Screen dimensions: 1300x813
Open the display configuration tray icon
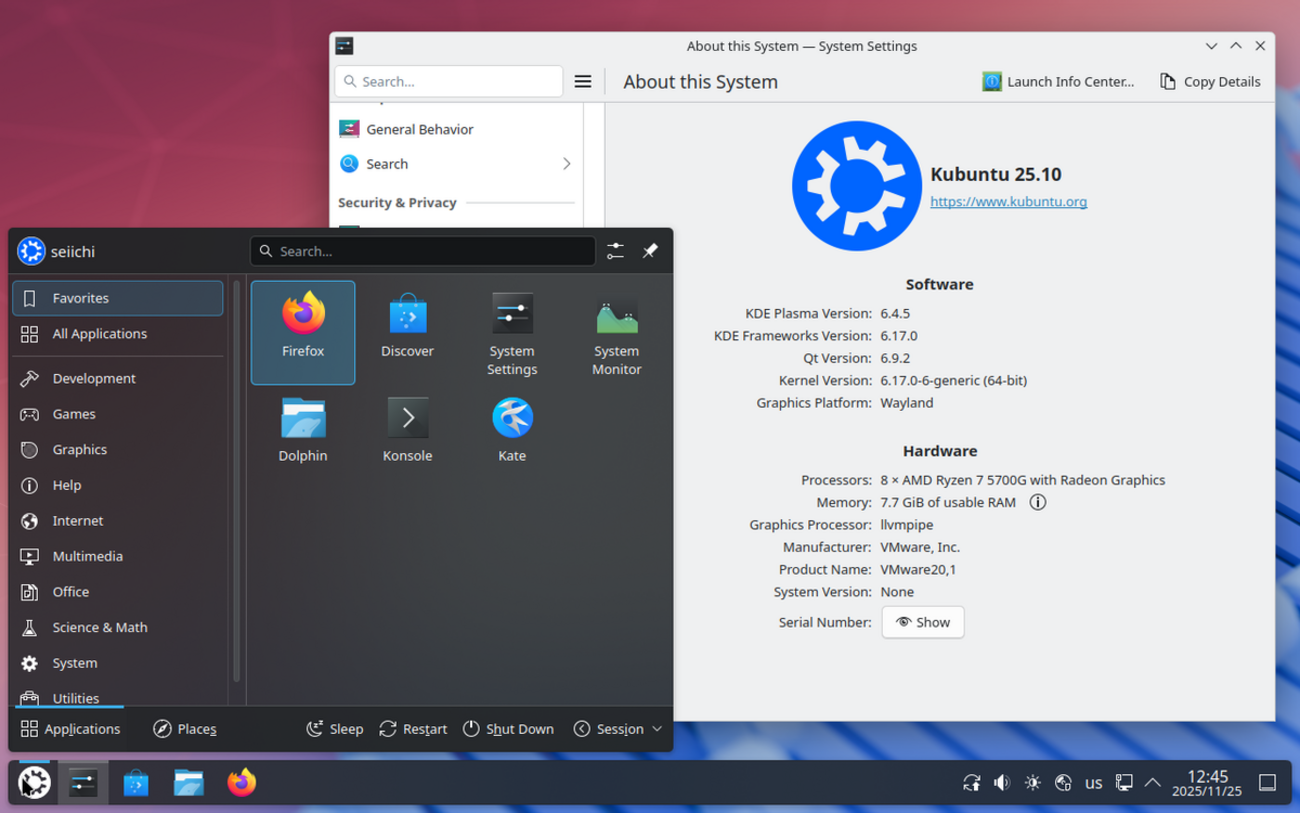point(1124,783)
